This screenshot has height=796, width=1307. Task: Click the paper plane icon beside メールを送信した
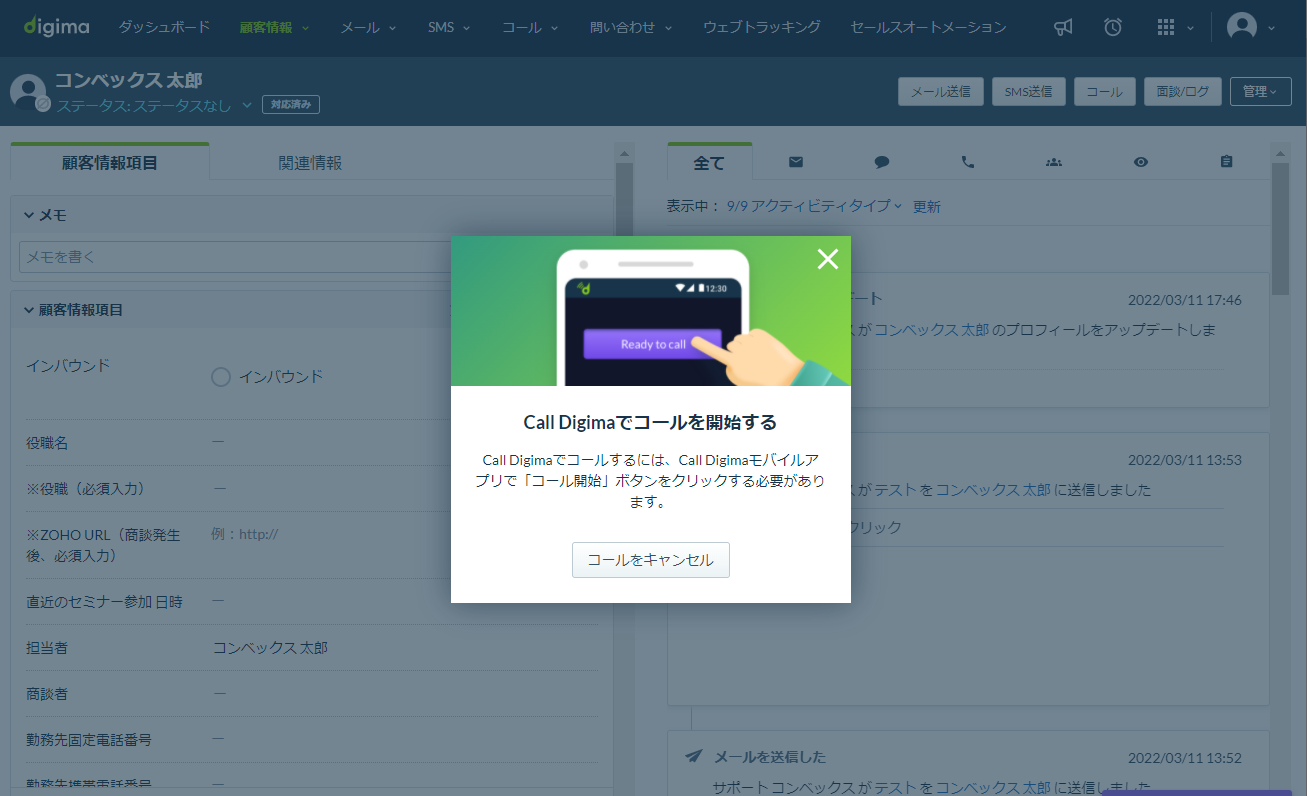pyautogui.click(x=694, y=757)
